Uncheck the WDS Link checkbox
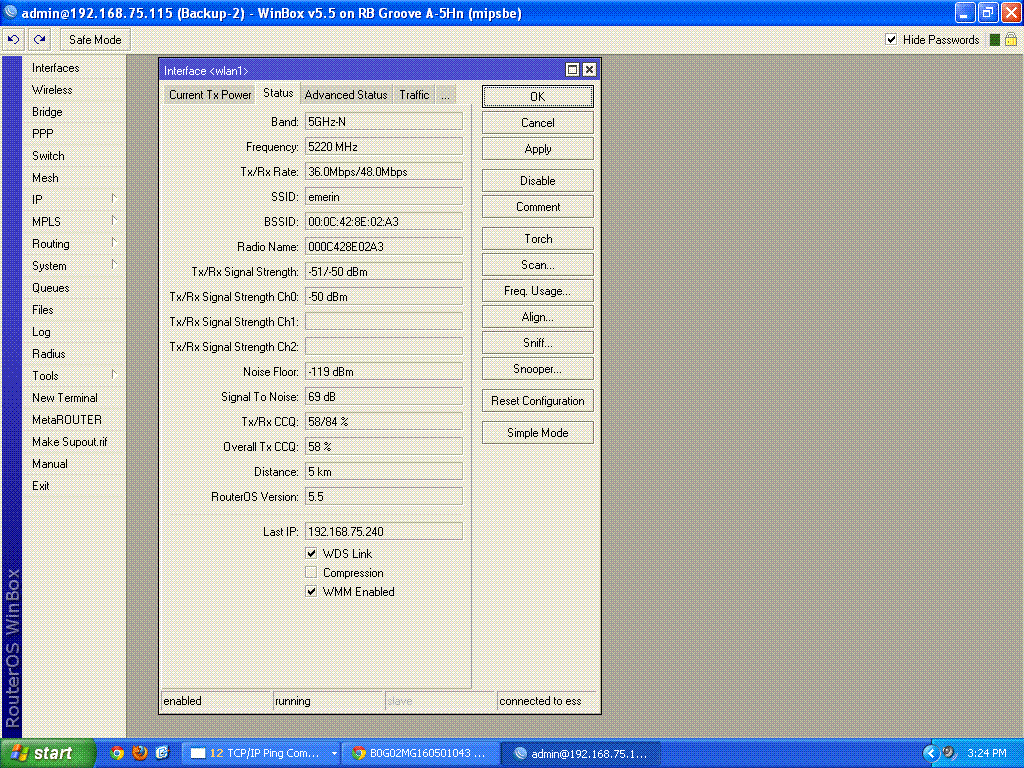The height and width of the screenshot is (768, 1024). [312, 553]
